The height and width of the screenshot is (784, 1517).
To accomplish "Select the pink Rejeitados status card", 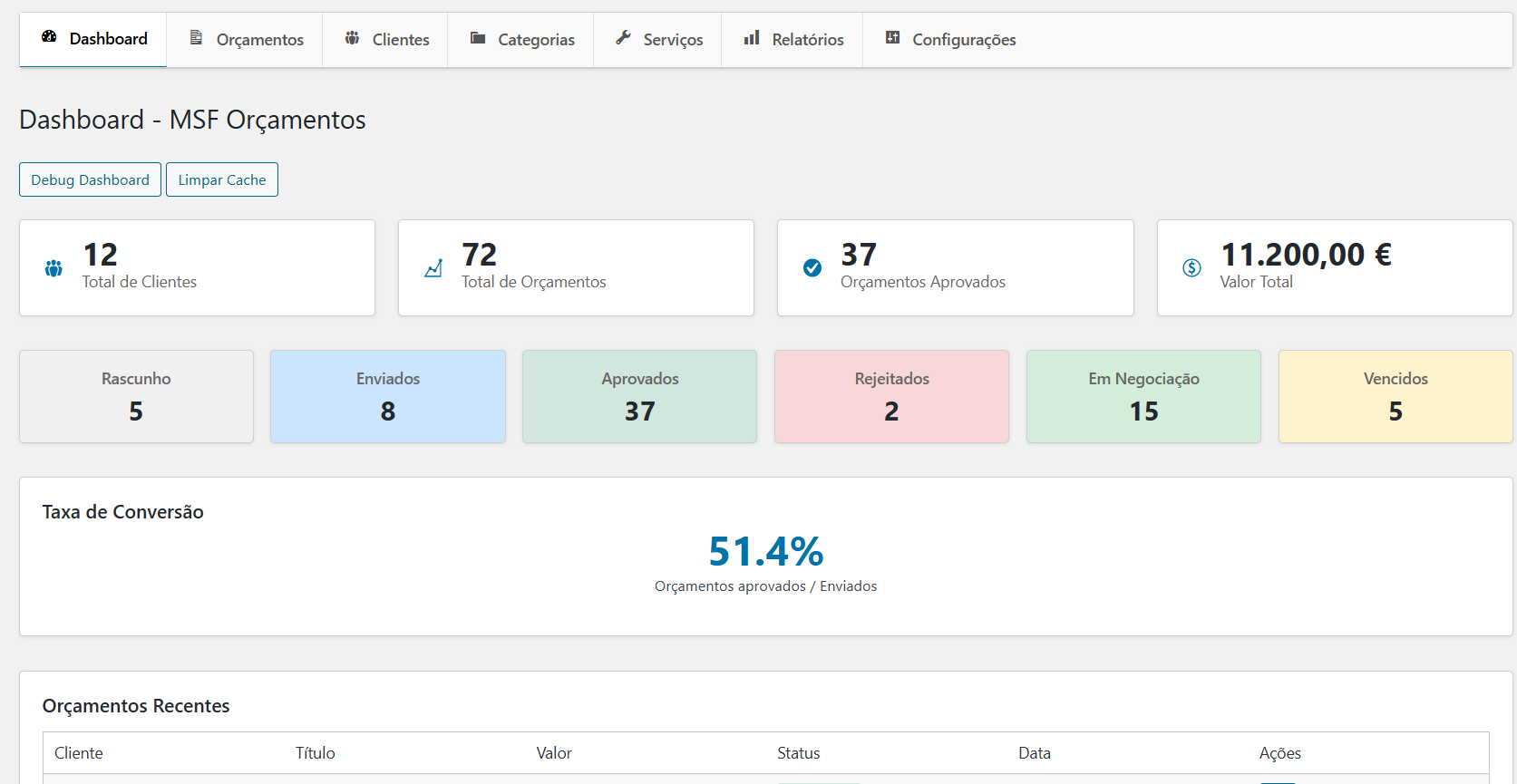I will pos(891,396).
